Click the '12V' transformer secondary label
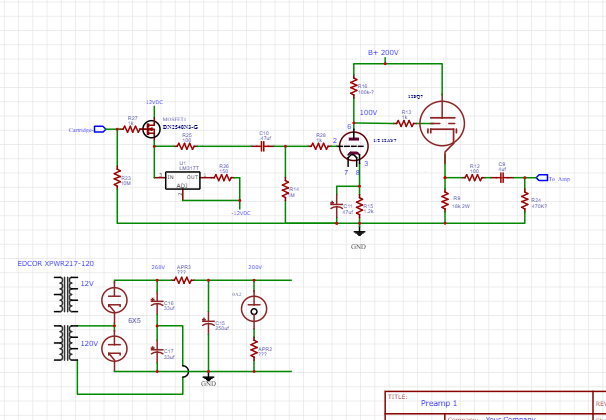The width and height of the screenshot is (606, 420). (x=87, y=284)
